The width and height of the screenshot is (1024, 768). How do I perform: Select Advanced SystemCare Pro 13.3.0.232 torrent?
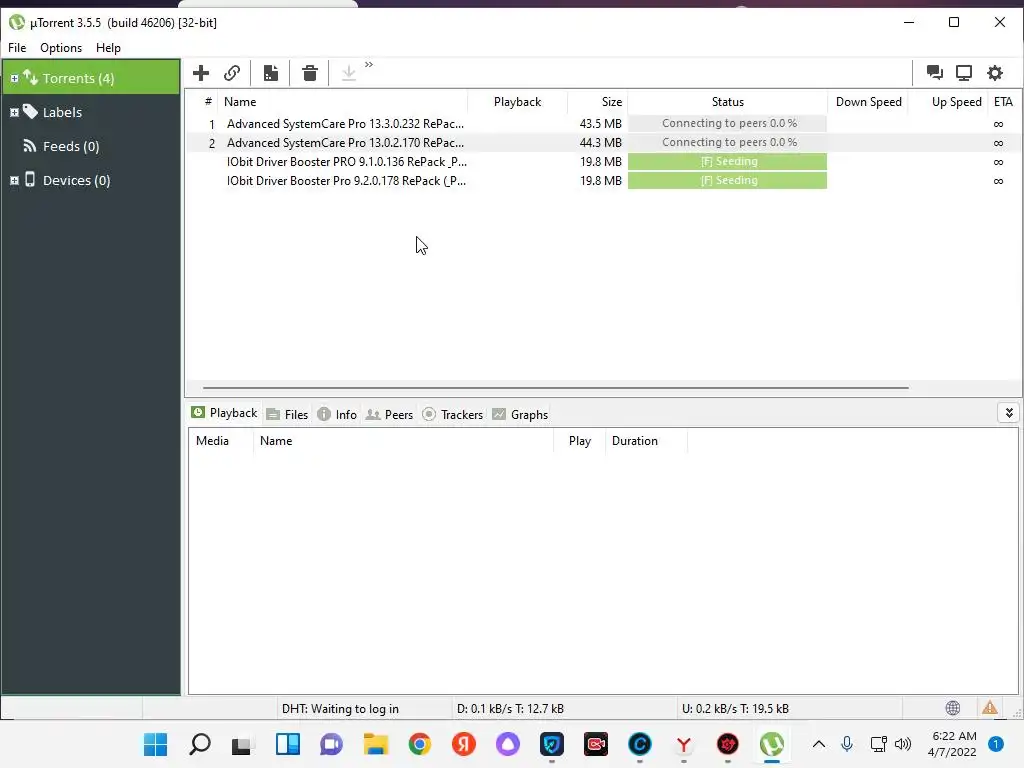(345, 123)
